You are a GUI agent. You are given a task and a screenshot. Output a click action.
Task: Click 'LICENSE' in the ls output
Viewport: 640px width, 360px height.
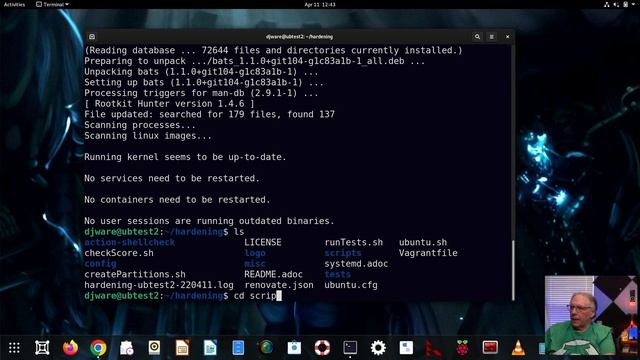tap(263, 242)
